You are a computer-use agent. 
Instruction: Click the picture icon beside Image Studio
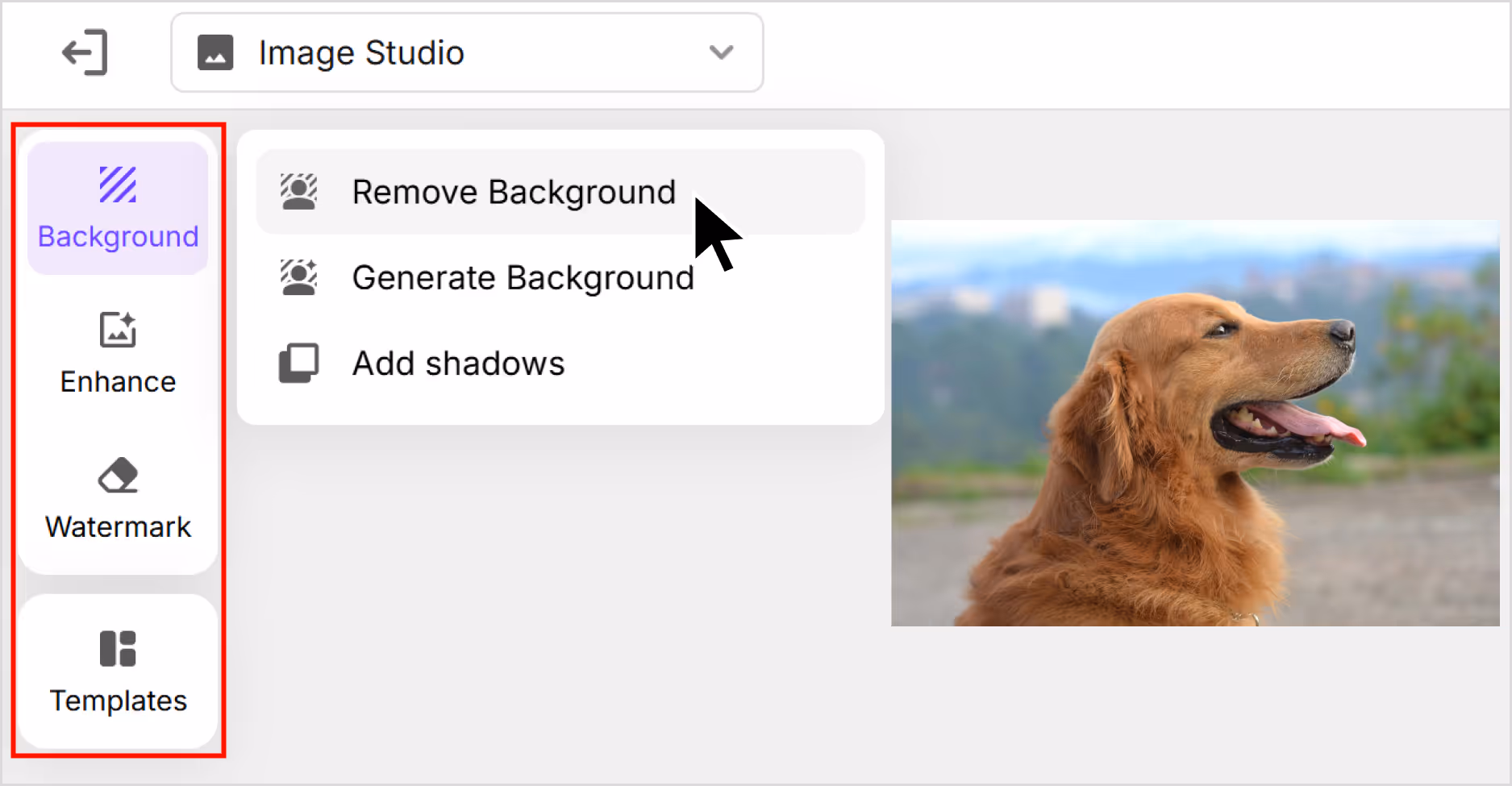point(215,53)
